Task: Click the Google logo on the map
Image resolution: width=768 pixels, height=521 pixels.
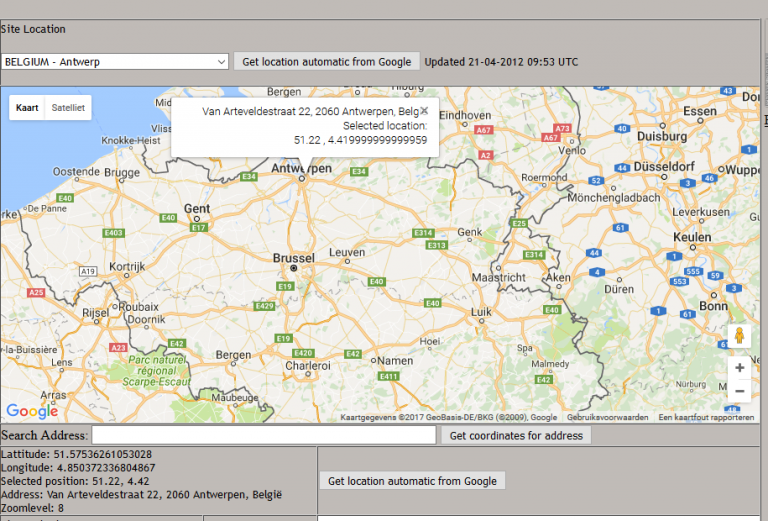Action: [x=32, y=411]
